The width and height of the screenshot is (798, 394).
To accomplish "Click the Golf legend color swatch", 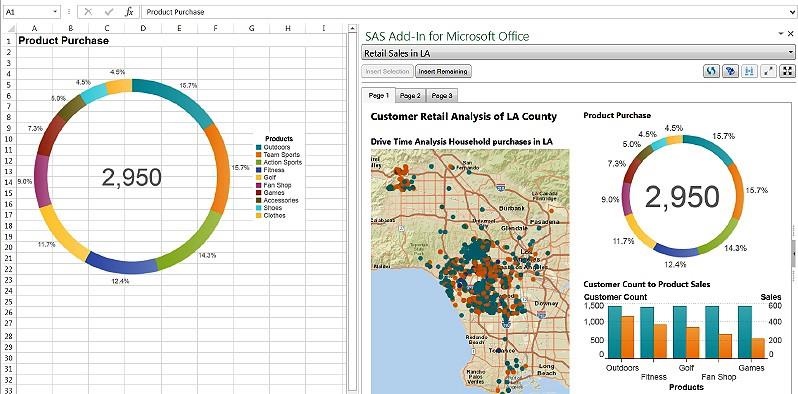I will (259, 178).
